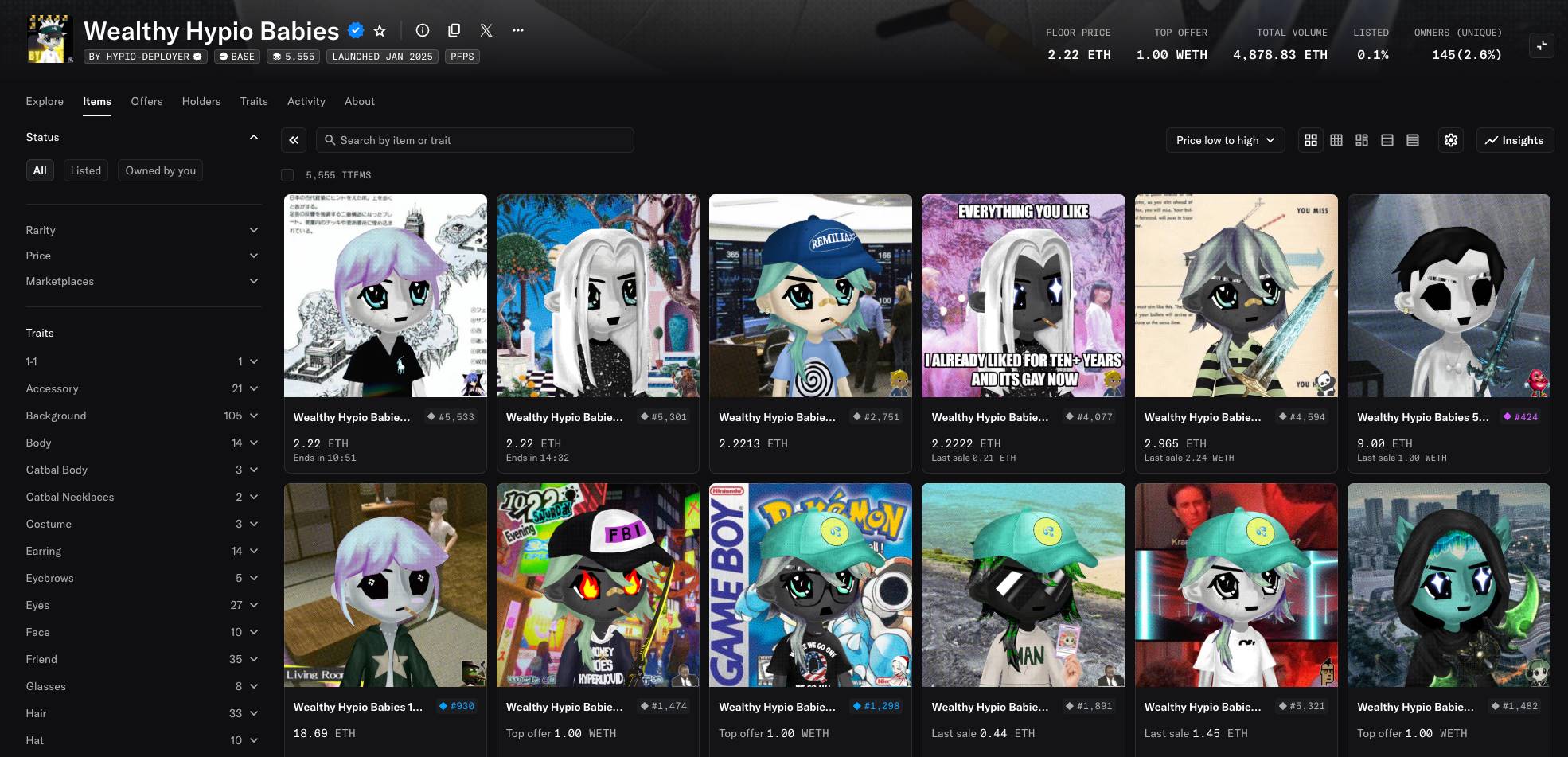Image resolution: width=1568 pixels, height=757 pixels.
Task: Switch to large grid view layout
Action: coord(1311,140)
